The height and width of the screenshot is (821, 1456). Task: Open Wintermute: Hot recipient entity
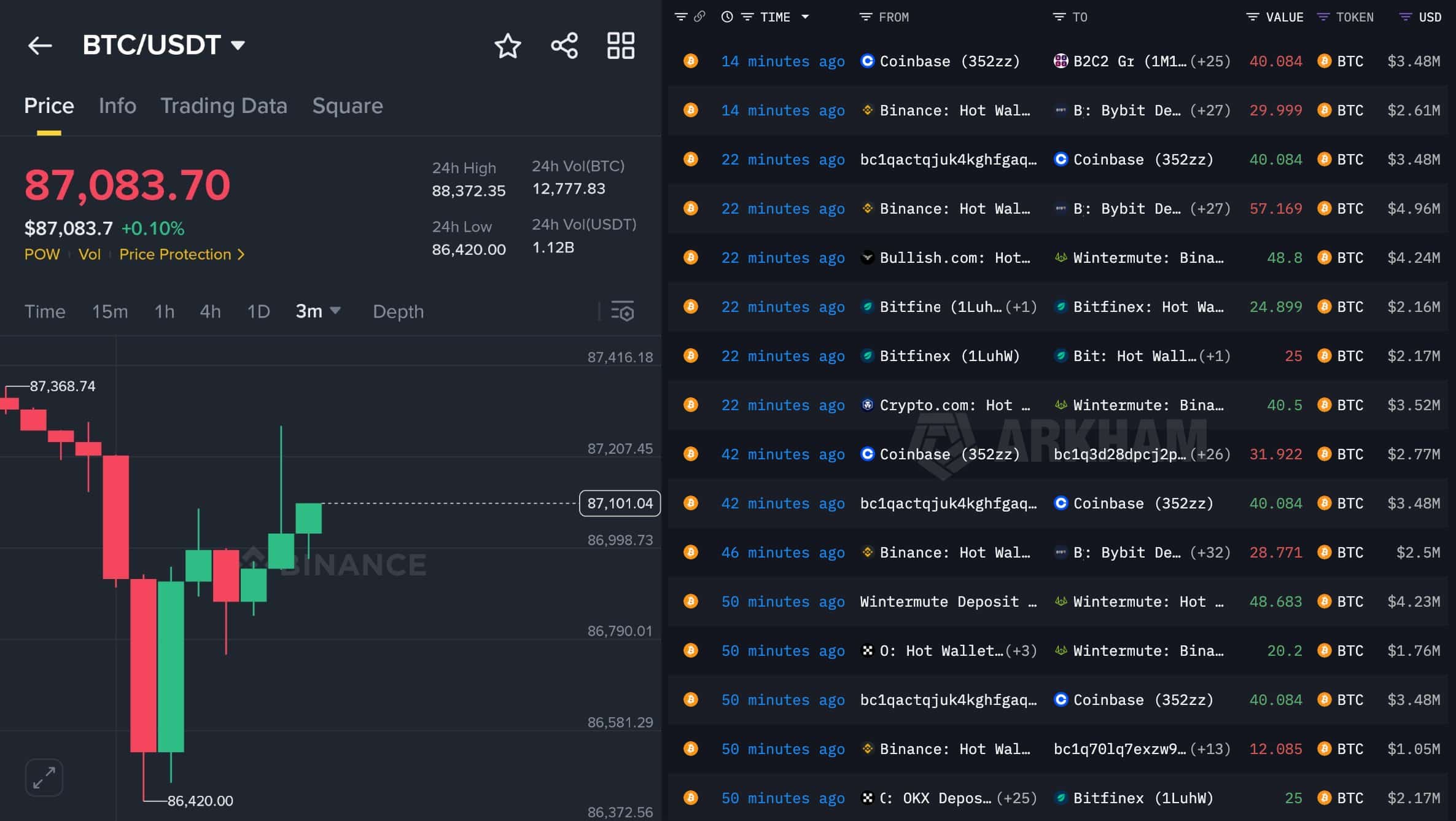1148,602
